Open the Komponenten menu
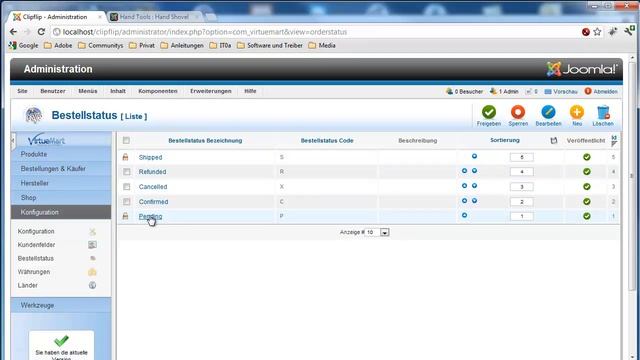Image resolution: width=640 pixels, height=360 pixels. 158,91
